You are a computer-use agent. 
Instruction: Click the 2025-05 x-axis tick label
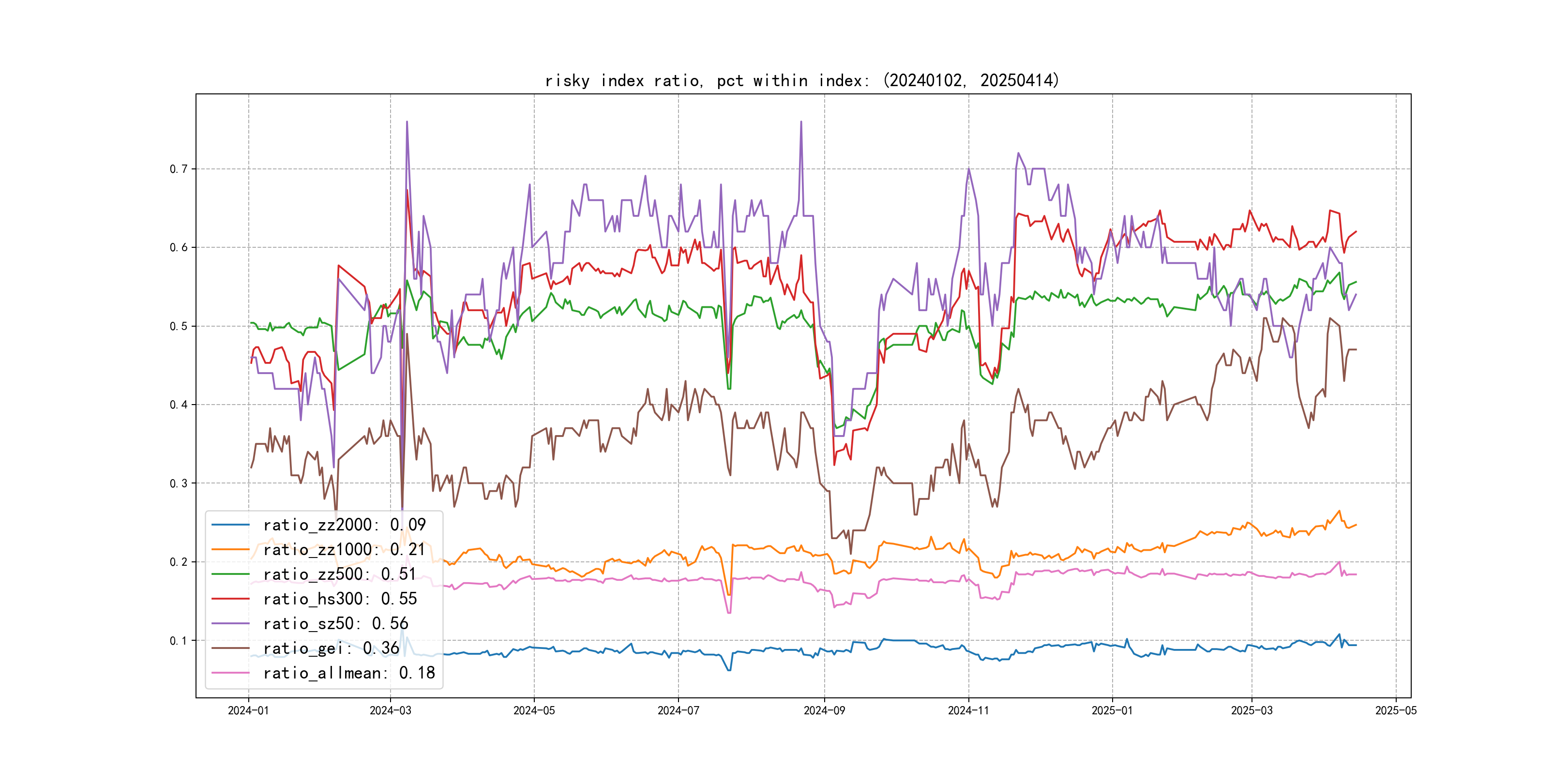point(1396,710)
